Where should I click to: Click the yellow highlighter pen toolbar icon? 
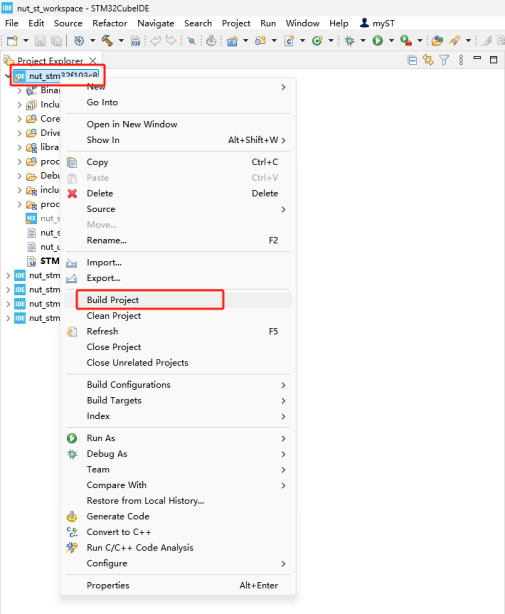pos(454,40)
